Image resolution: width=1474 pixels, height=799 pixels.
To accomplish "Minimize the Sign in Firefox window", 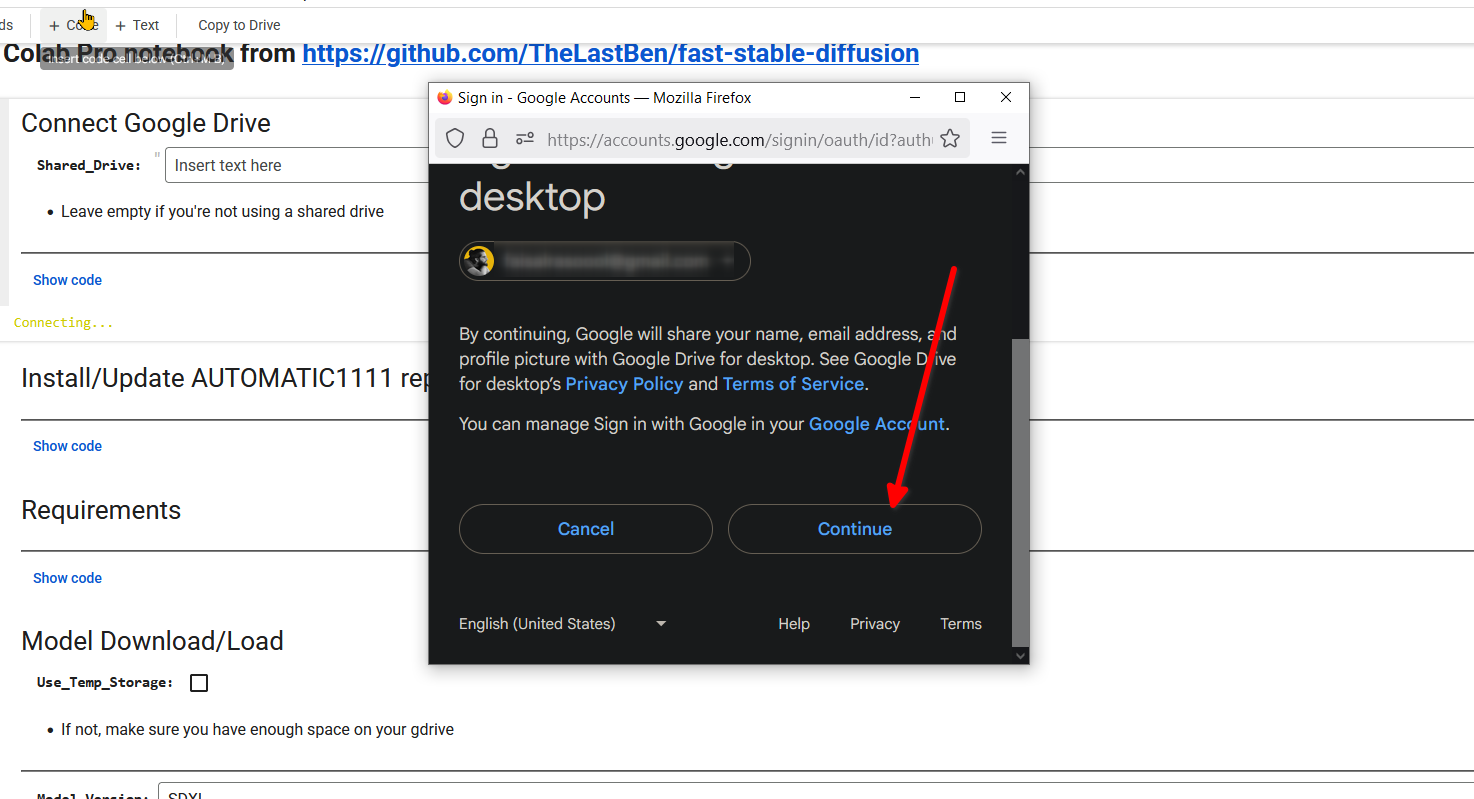I will coord(914,97).
